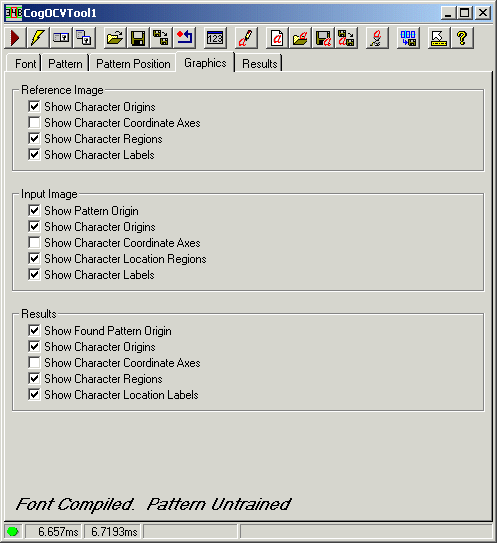Reset tool with red dot blue arrow icon

click(x=185, y=38)
